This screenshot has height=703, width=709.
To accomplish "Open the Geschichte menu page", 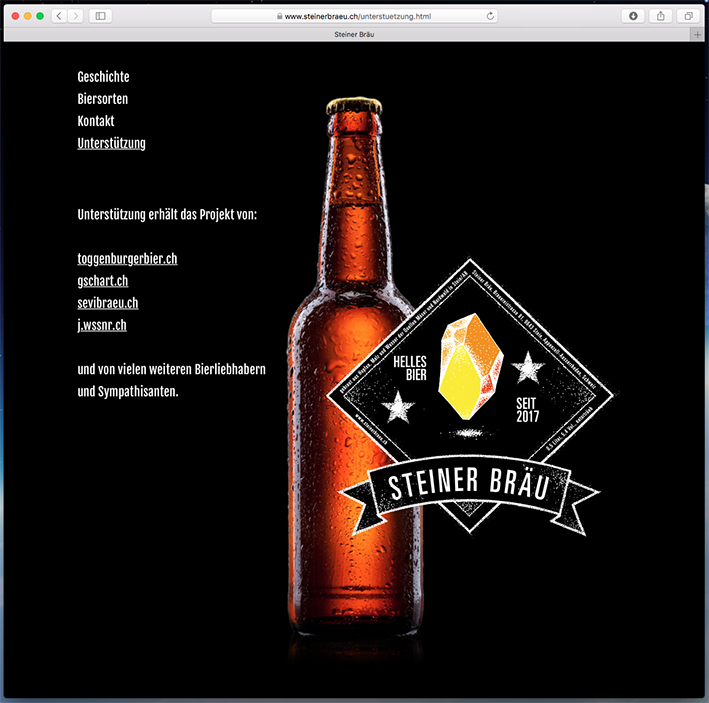I will (x=104, y=77).
